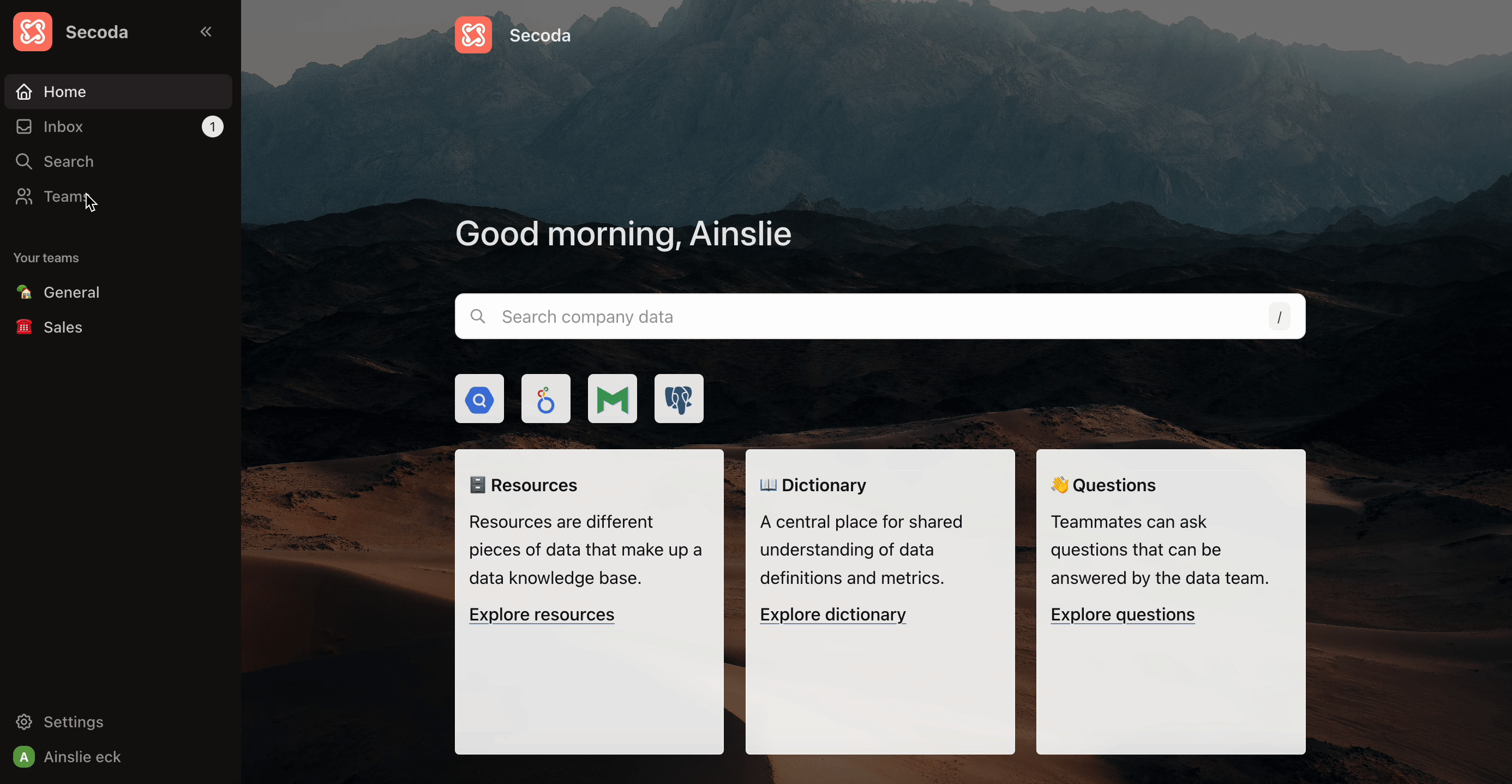Open the Teams menu item
The height and width of the screenshot is (784, 1512).
[x=118, y=196]
